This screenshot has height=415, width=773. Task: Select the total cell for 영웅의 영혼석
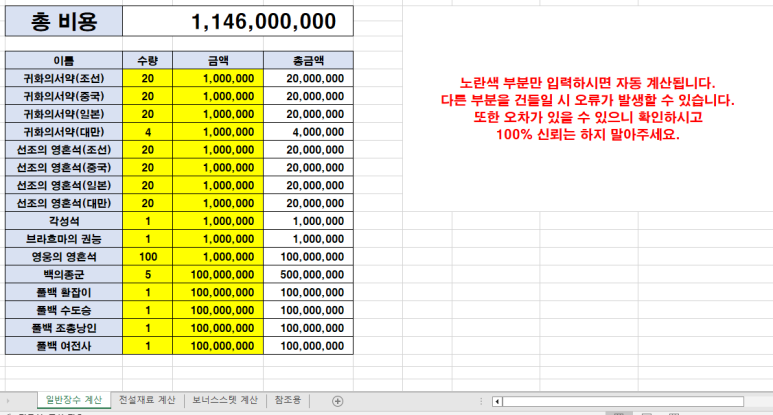tap(309, 256)
